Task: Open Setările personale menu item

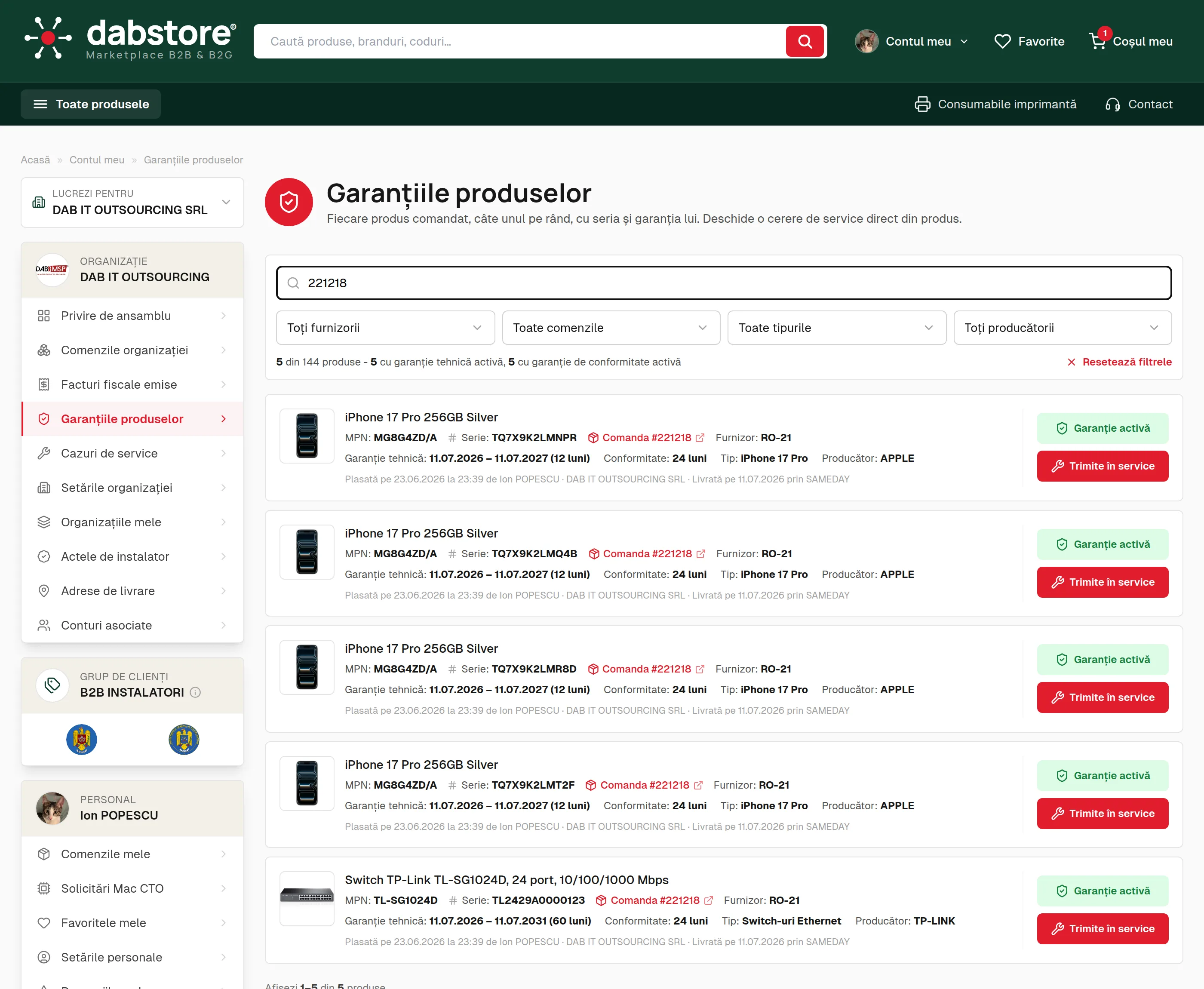Action: click(x=132, y=957)
